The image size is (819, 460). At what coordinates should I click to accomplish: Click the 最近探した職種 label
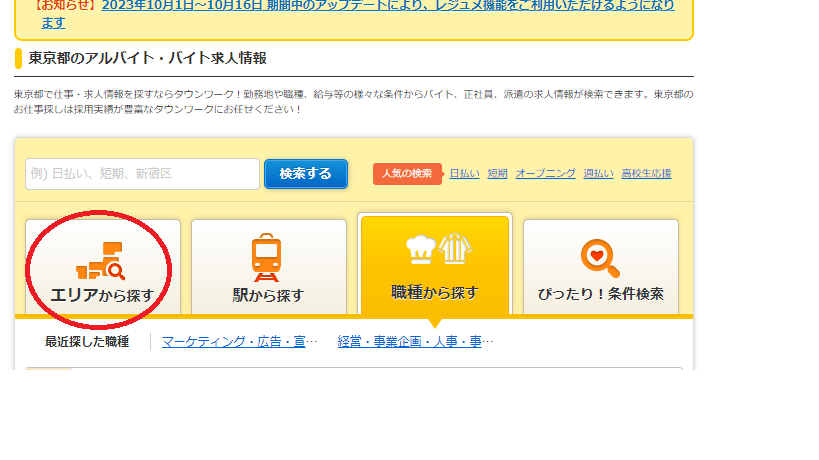tap(87, 342)
